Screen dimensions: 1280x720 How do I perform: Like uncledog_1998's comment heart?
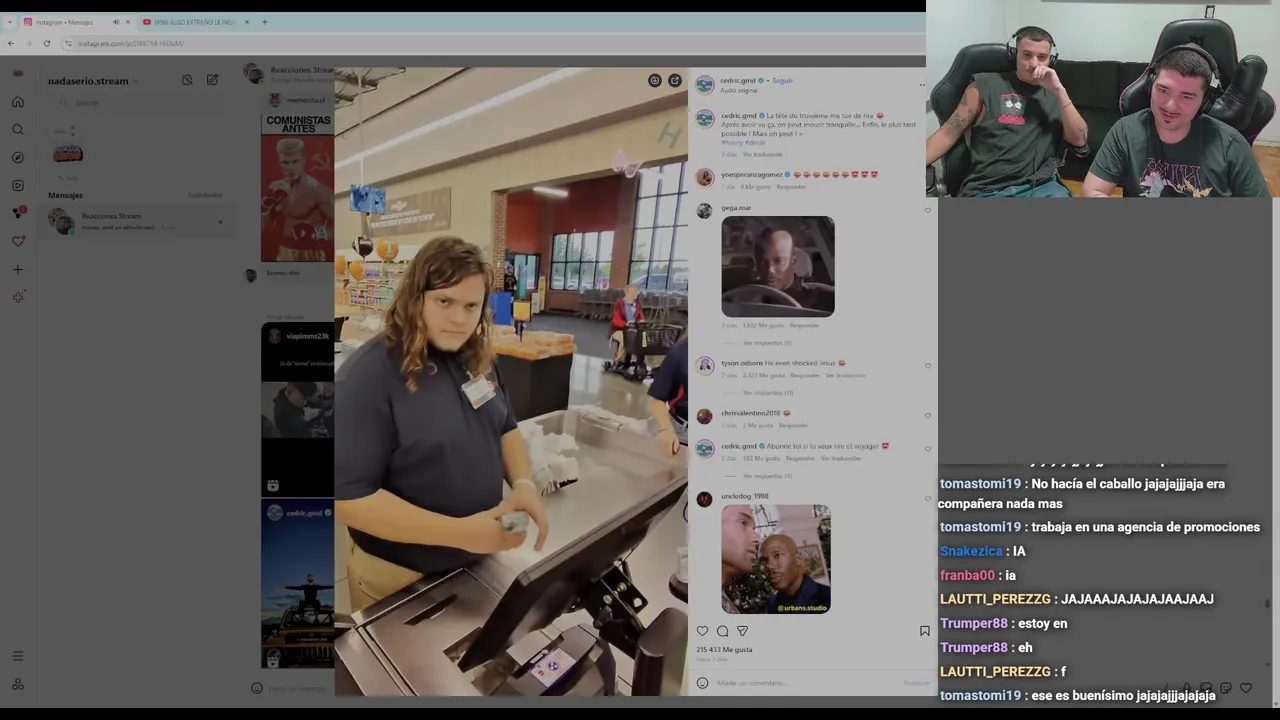928,499
